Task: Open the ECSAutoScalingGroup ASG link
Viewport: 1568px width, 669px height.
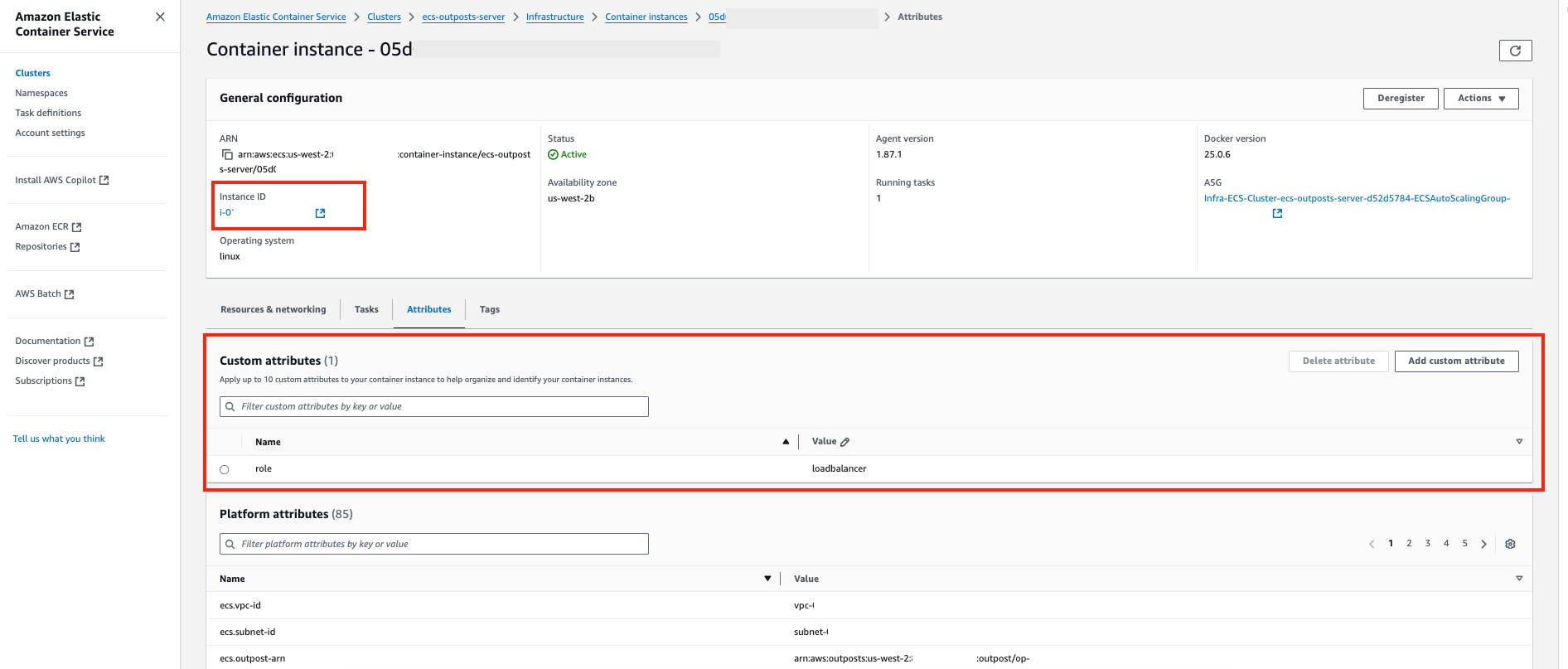Action: coord(1357,198)
